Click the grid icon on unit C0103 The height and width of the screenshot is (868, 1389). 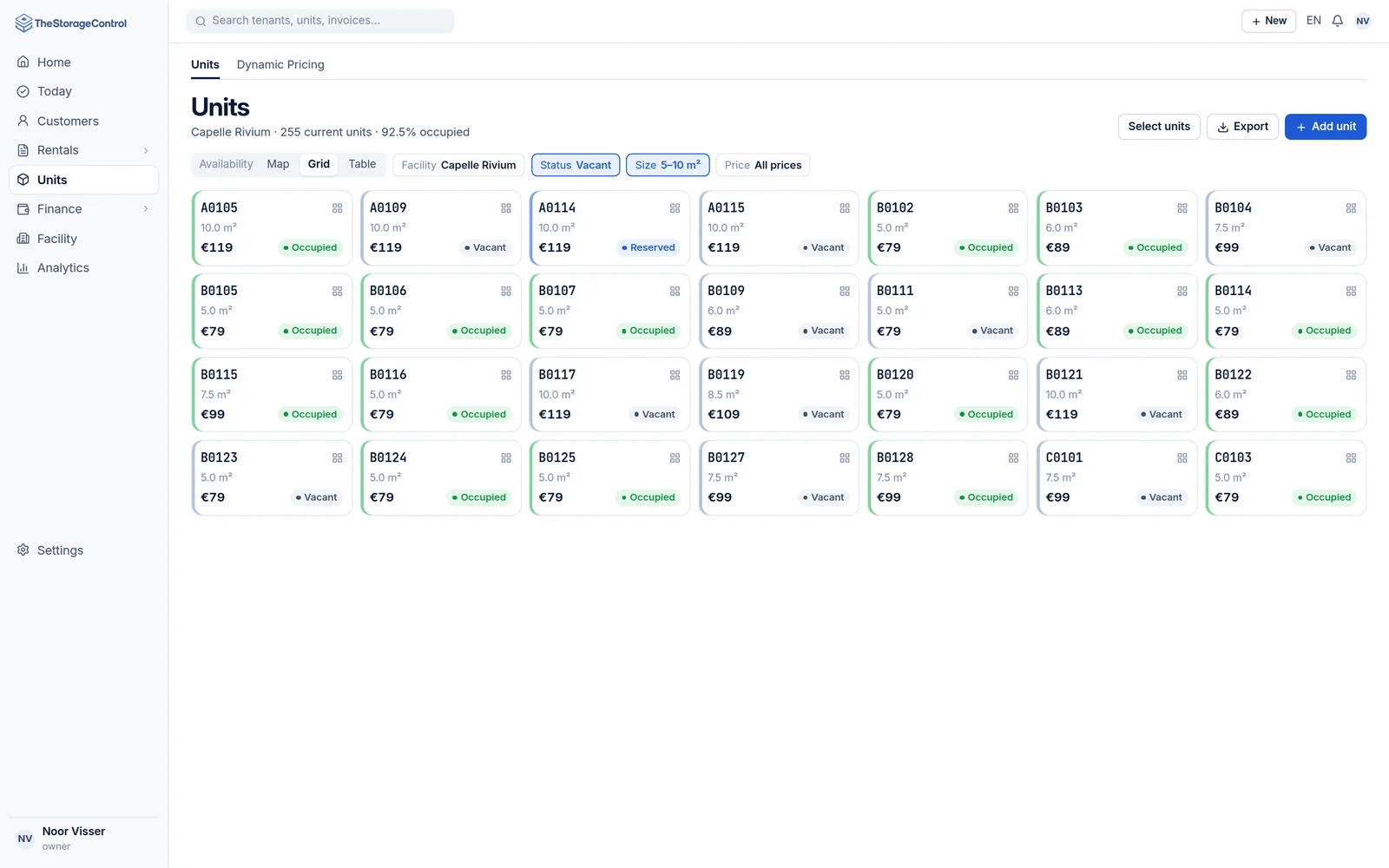1351,457
